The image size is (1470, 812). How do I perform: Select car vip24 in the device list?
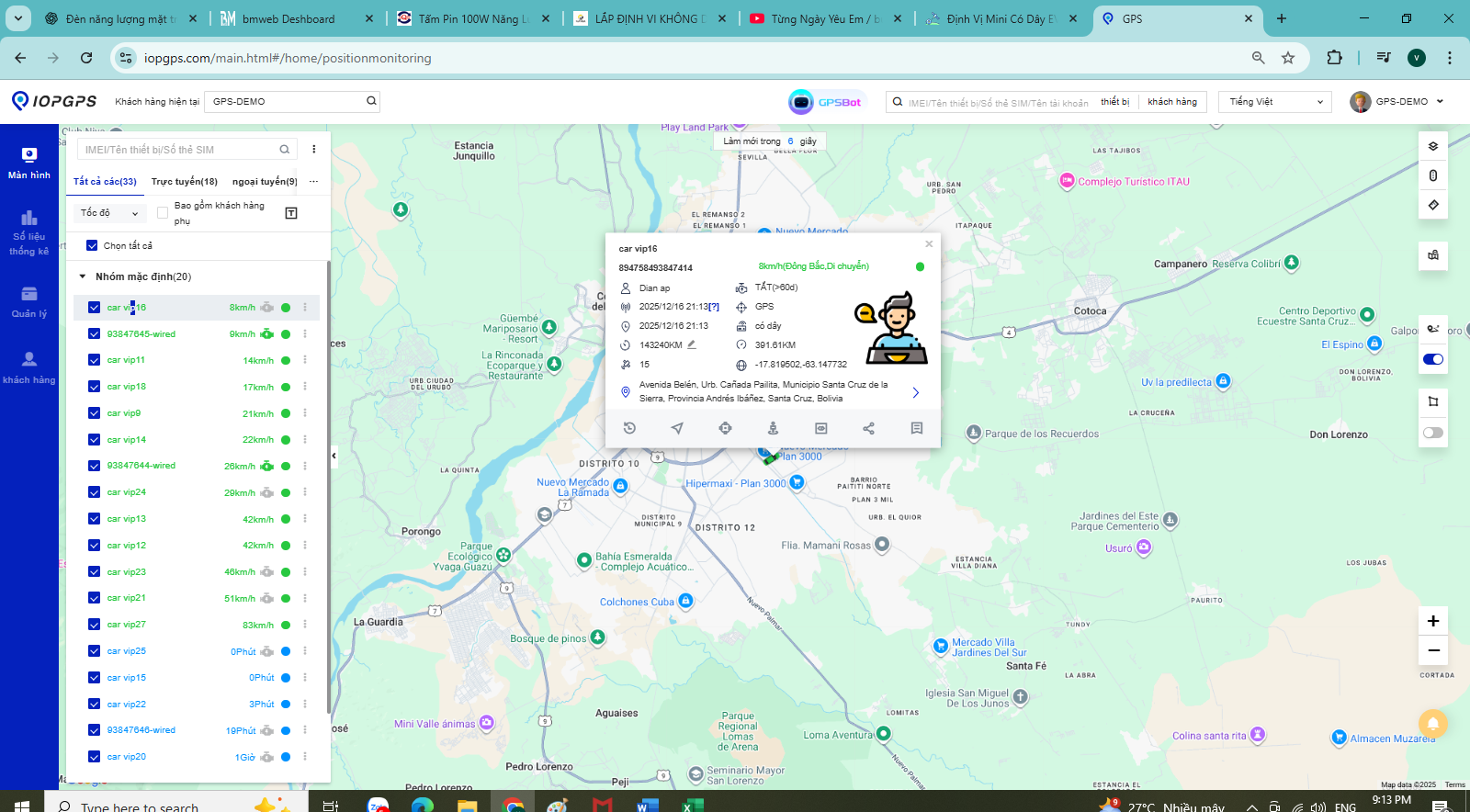coord(127,492)
